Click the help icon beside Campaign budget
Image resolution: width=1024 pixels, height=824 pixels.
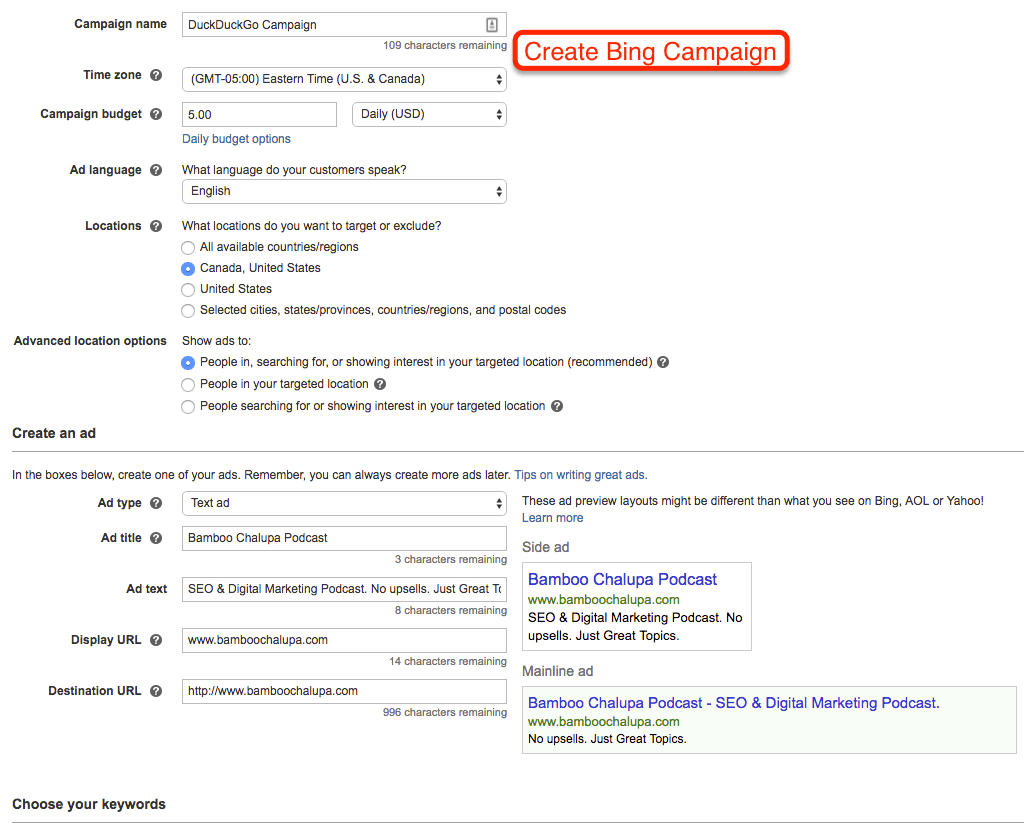pos(155,114)
